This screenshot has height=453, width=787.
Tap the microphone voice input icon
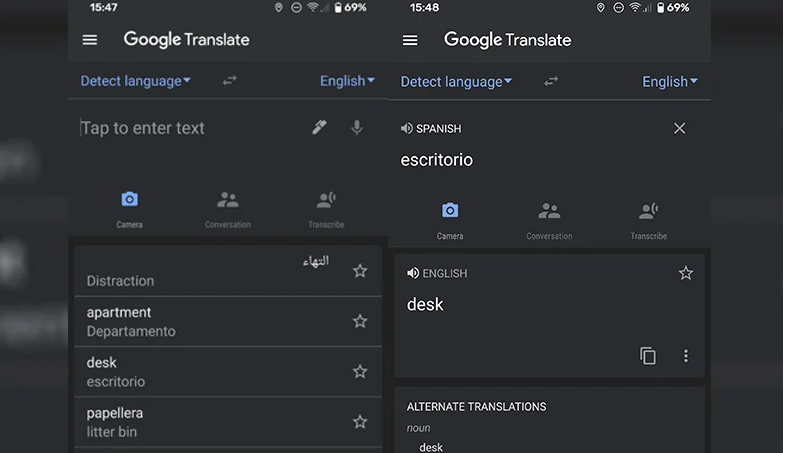tap(356, 128)
